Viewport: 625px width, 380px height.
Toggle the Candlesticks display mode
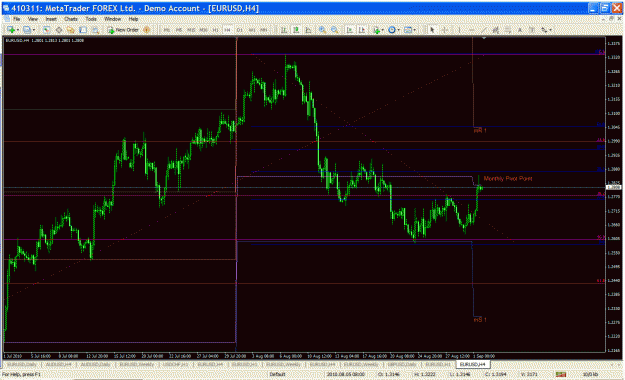click(x=296, y=30)
